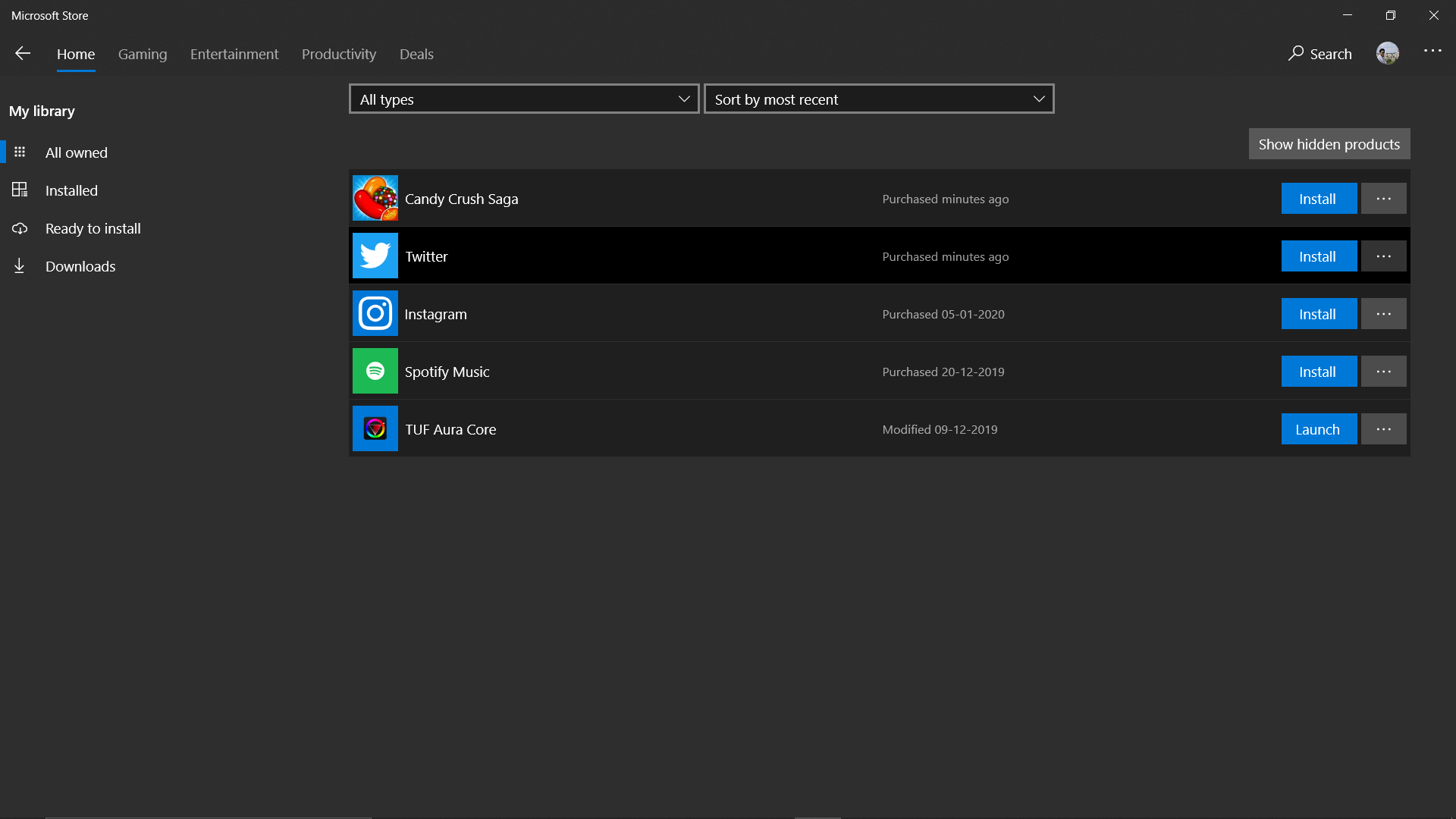Click the Twitter title text
This screenshot has width=1456, height=819.
point(426,256)
